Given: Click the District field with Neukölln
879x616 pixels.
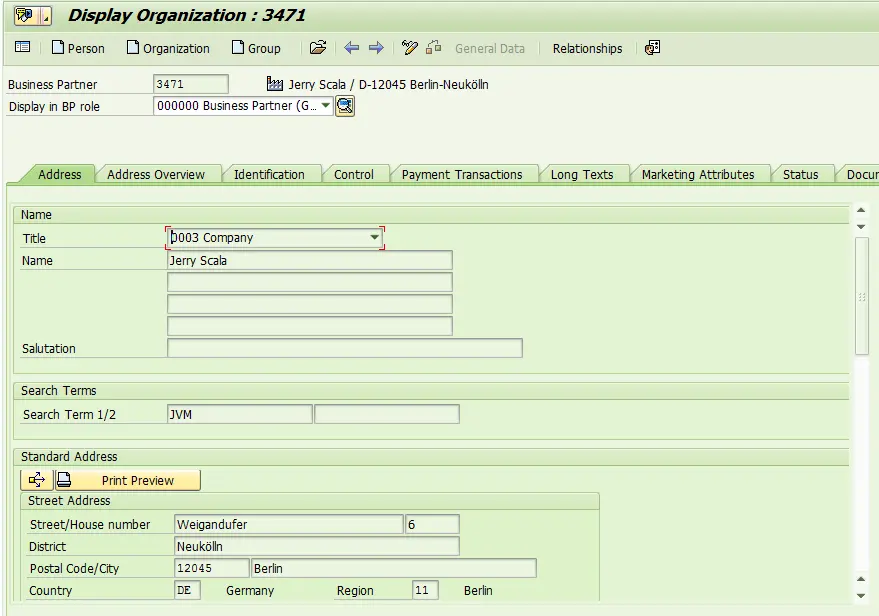Looking at the screenshot, I should tap(317, 546).
